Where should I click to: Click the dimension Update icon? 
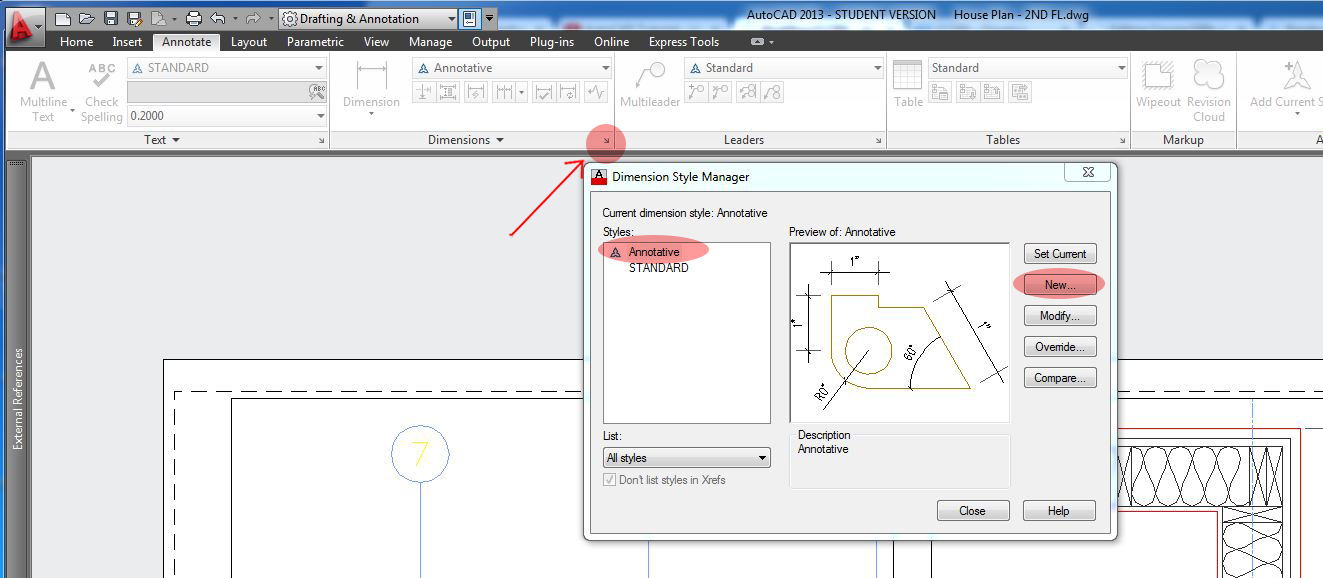point(569,92)
